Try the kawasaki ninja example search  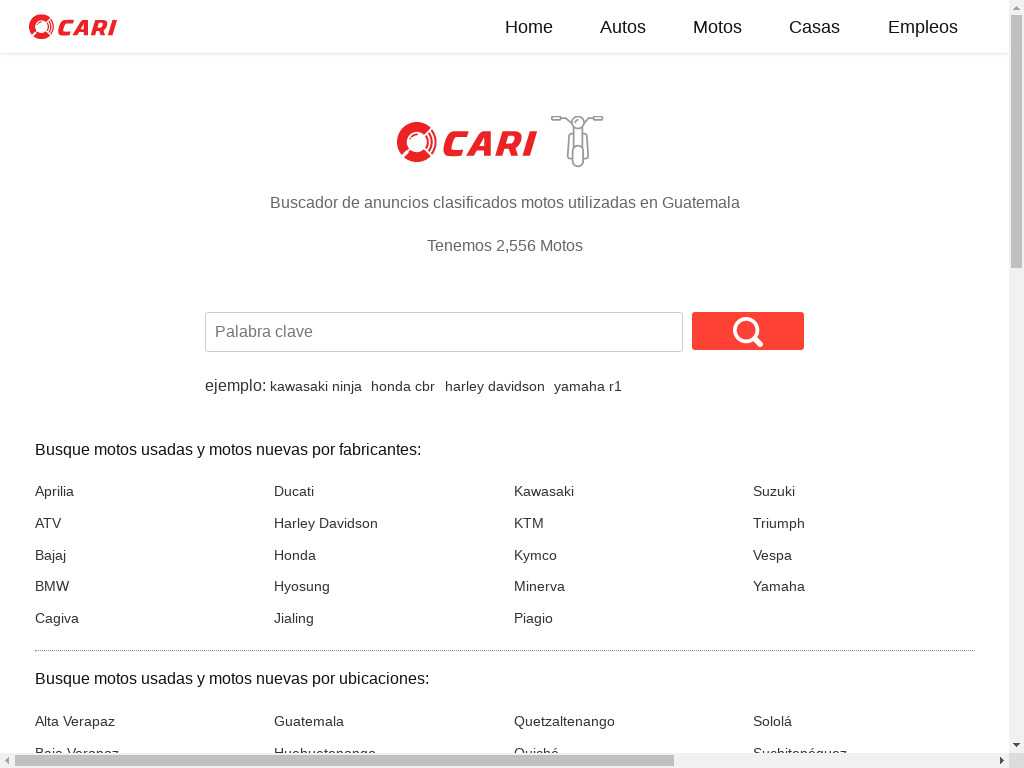pyautogui.click(x=315, y=387)
